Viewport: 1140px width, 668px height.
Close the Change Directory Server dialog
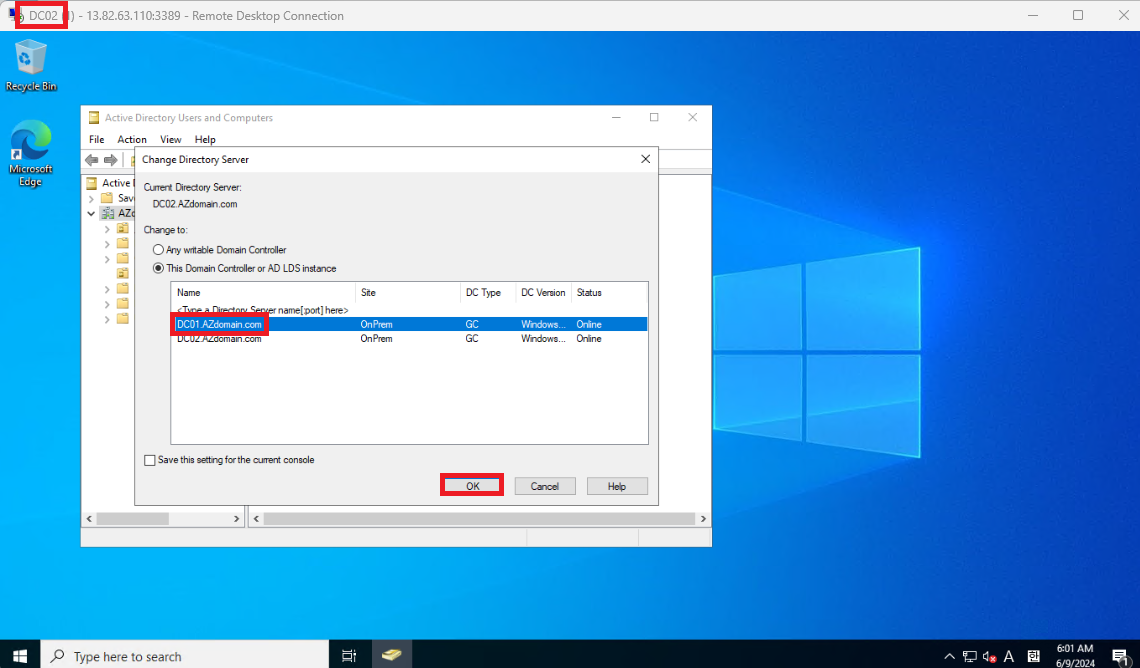pos(646,159)
